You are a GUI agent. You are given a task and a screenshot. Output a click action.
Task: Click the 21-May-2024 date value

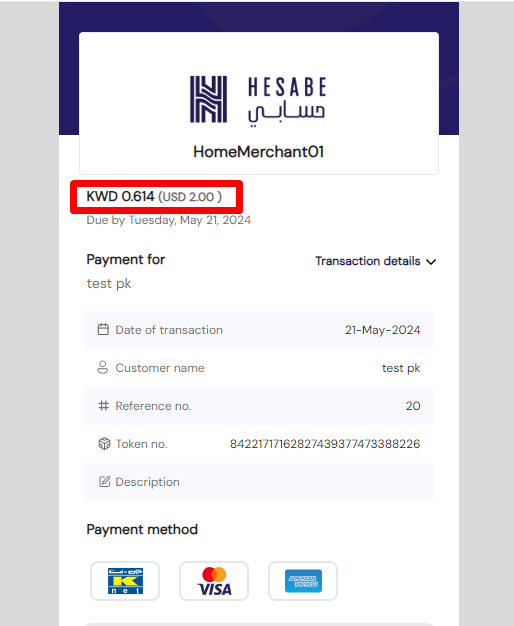pyautogui.click(x=382, y=330)
